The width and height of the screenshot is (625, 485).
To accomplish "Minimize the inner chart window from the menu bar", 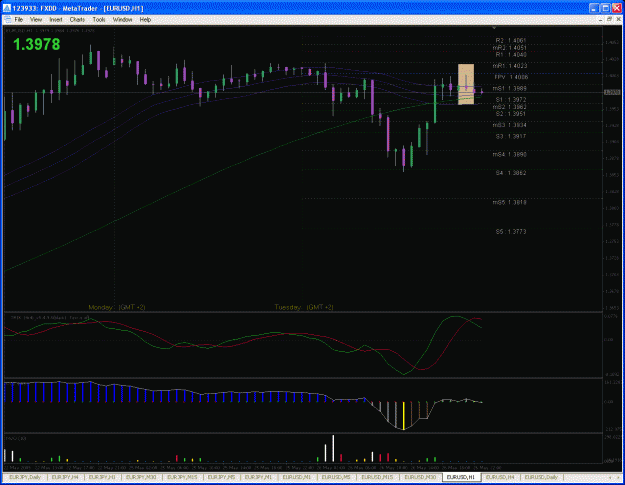I will tap(601, 20).
